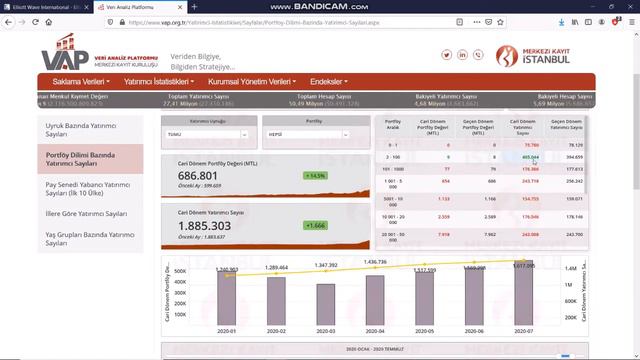Close the Elliott Wave International tab
Viewport: 640px width, 360px height.
86,7
